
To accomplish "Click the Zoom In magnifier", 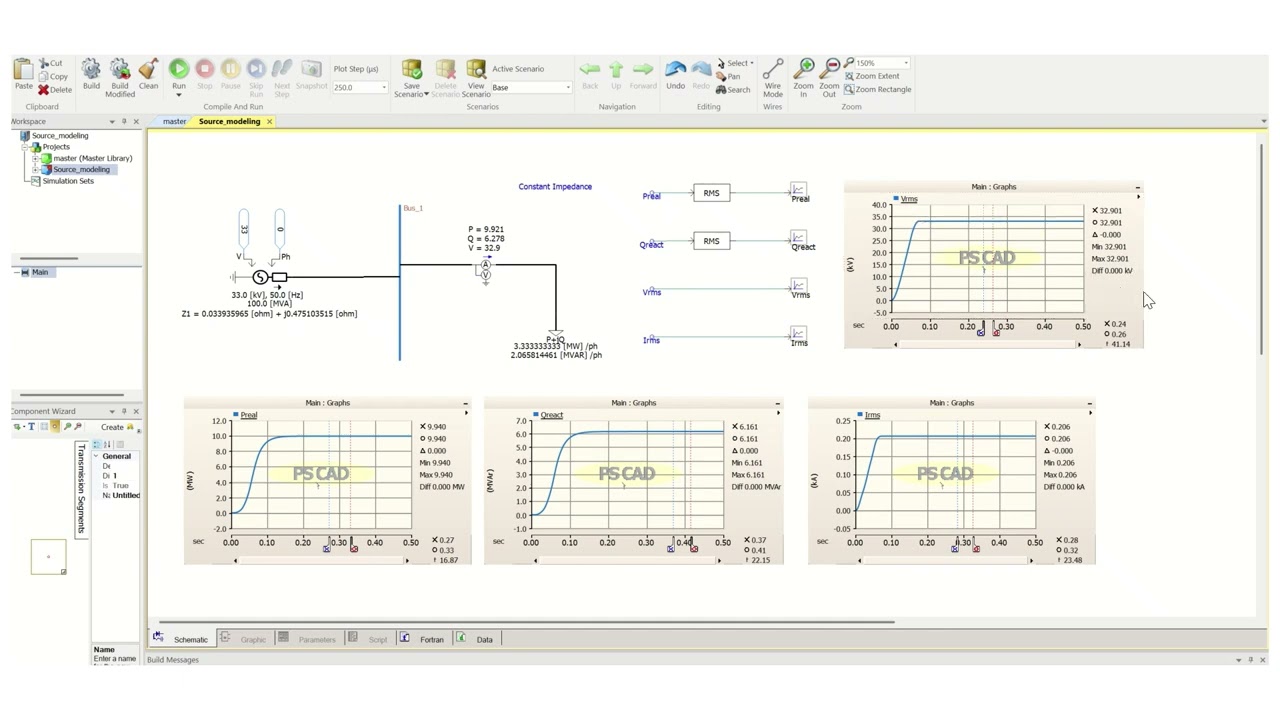I will tap(804, 68).
